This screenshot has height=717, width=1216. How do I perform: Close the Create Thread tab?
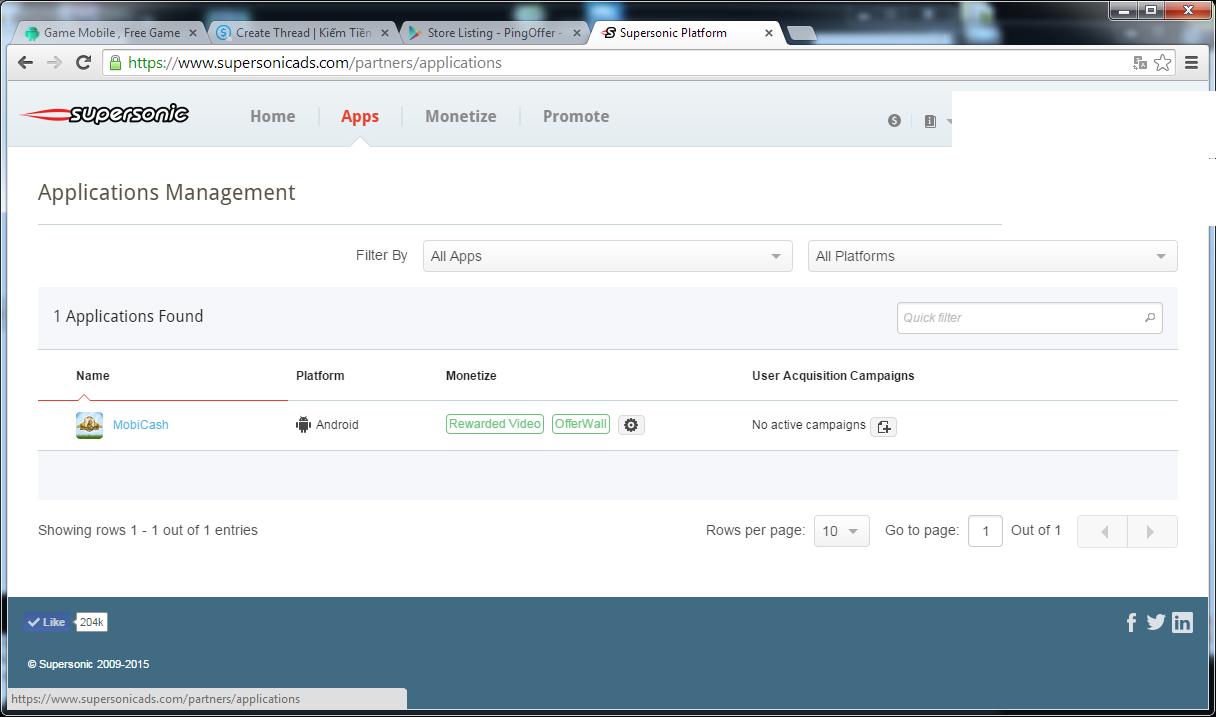(384, 33)
